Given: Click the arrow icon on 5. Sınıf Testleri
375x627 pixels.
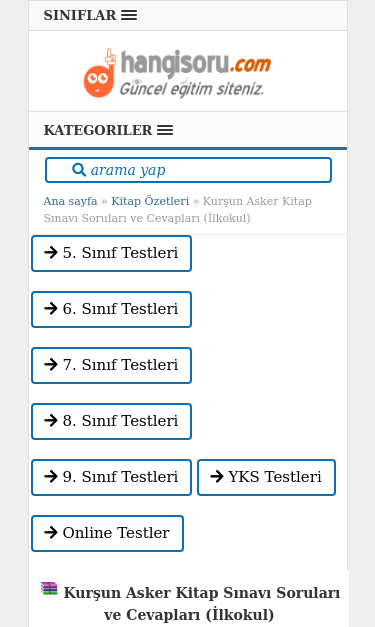Looking at the screenshot, I should 51,253.
